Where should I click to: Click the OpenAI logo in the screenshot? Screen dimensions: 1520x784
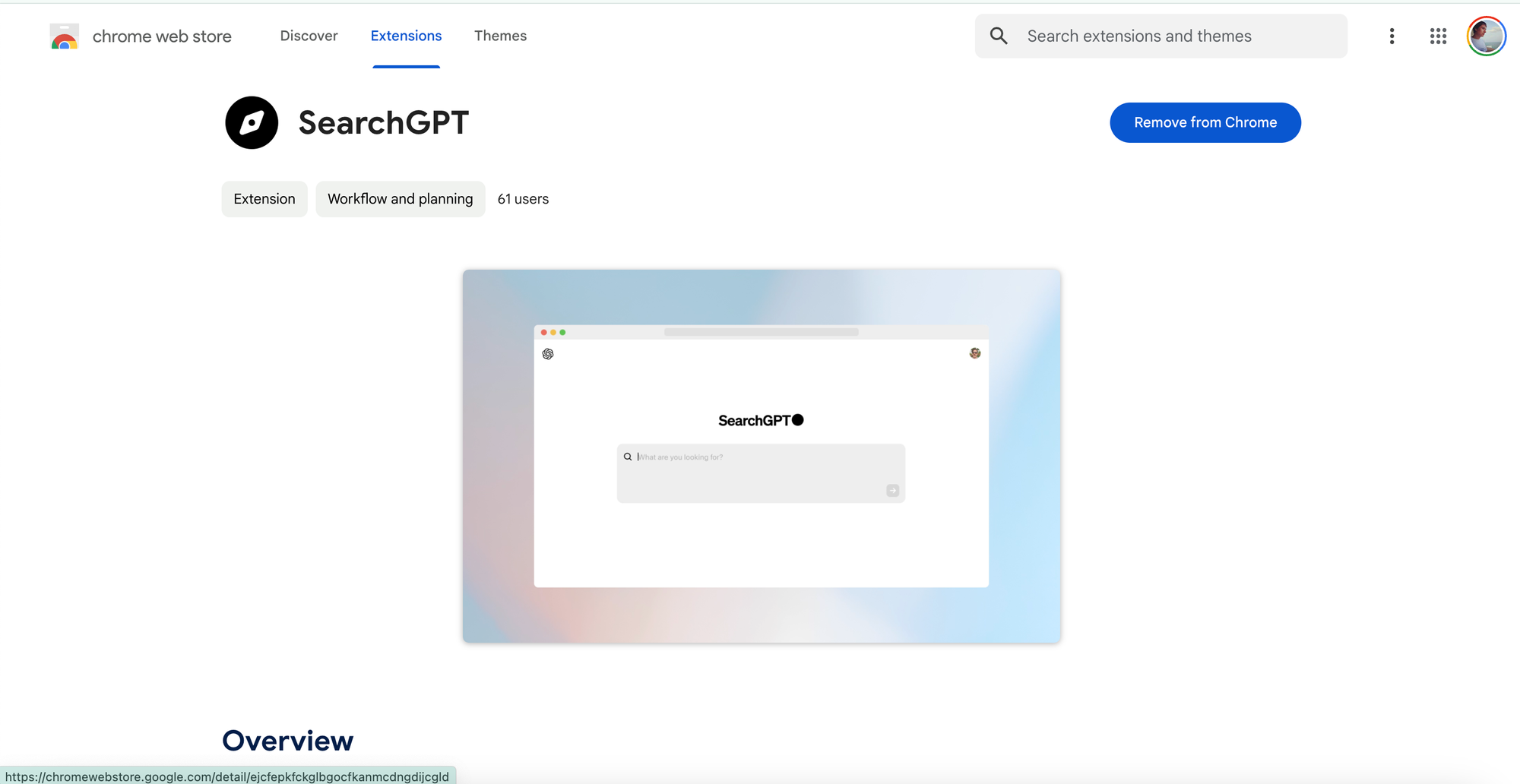[x=547, y=353]
